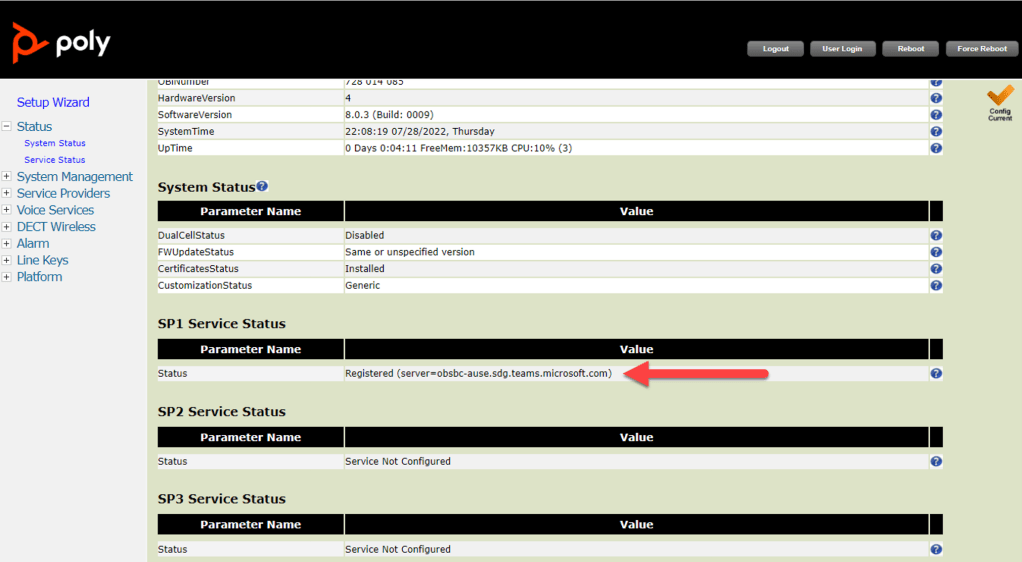This screenshot has width=1022, height=562.
Task: Click help icon for SP2 Status row
Action: point(936,462)
